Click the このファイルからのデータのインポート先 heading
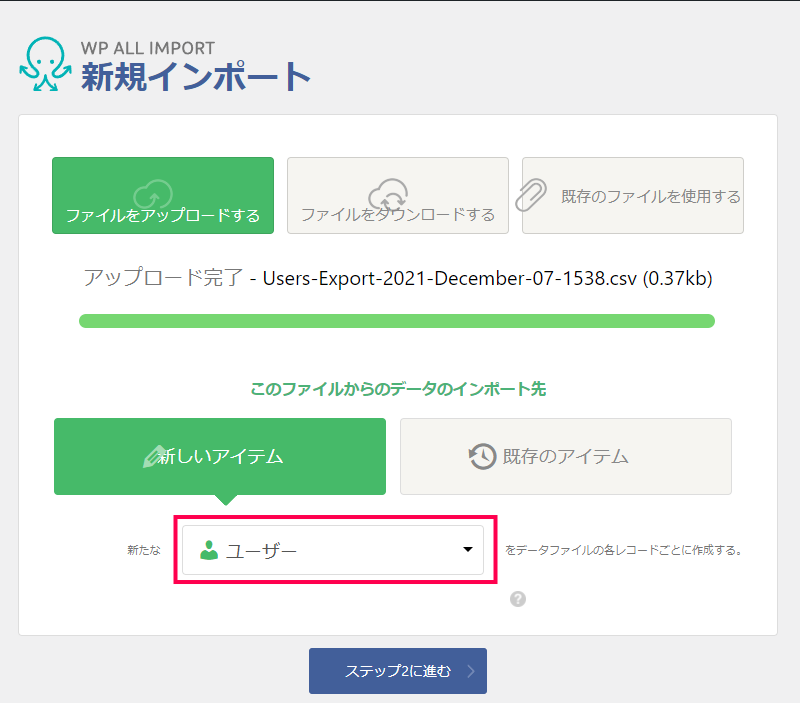The width and height of the screenshot is (800, 703). 398,389
